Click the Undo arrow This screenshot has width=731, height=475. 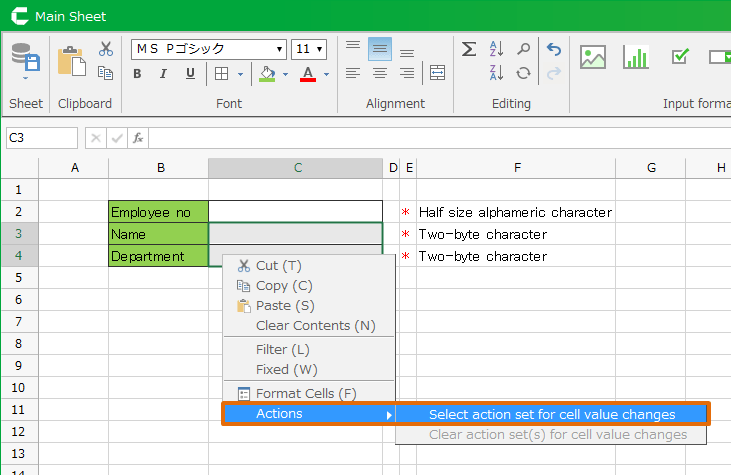click(554, 49)
